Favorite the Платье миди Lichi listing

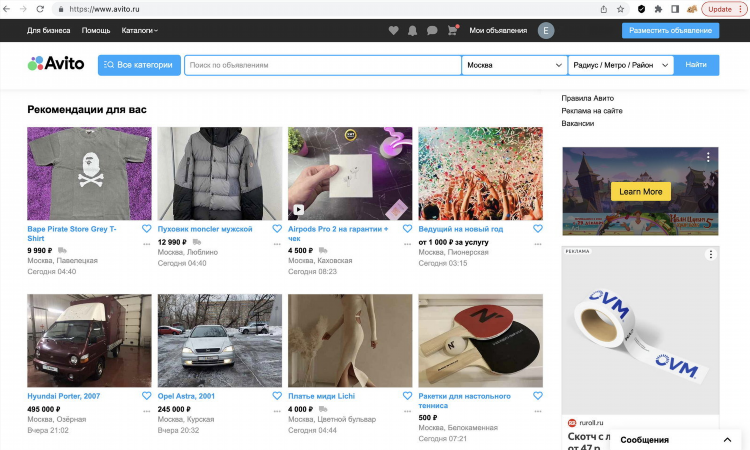(407, 395)
